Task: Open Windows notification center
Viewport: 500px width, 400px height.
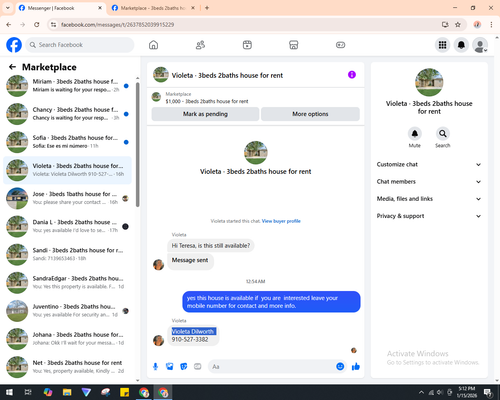Action: coord(488,392)
